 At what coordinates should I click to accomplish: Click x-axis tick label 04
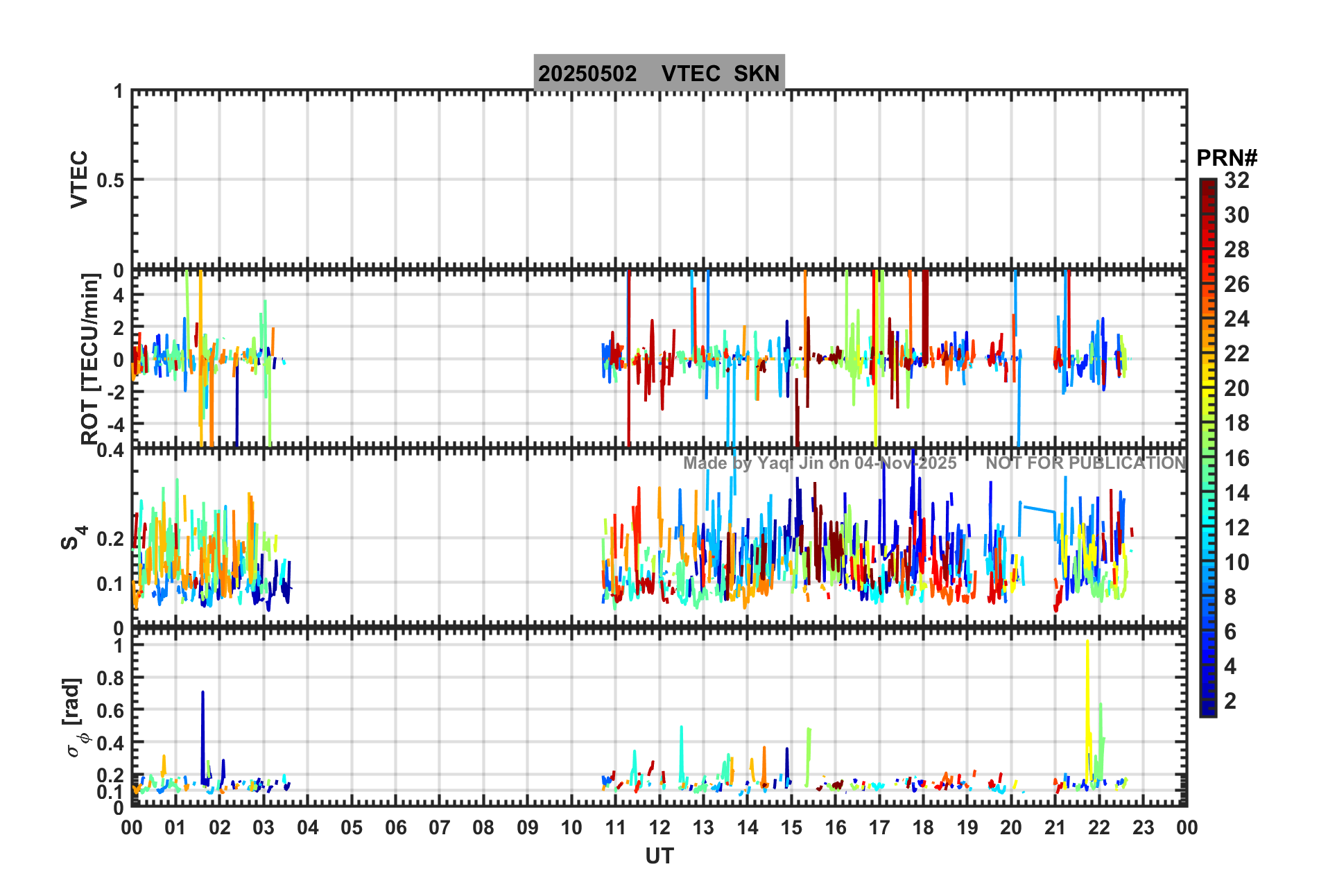coord(308,828)
